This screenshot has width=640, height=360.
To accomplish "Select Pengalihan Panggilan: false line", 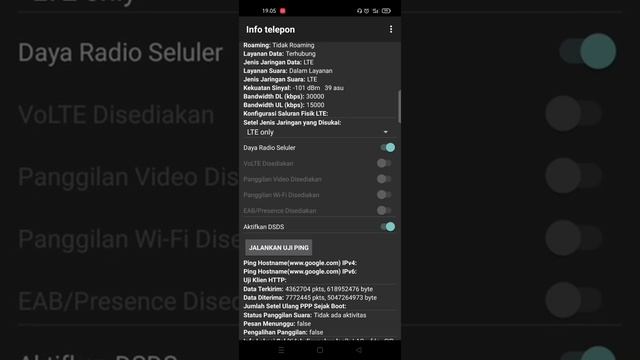I will click(283, 332).
